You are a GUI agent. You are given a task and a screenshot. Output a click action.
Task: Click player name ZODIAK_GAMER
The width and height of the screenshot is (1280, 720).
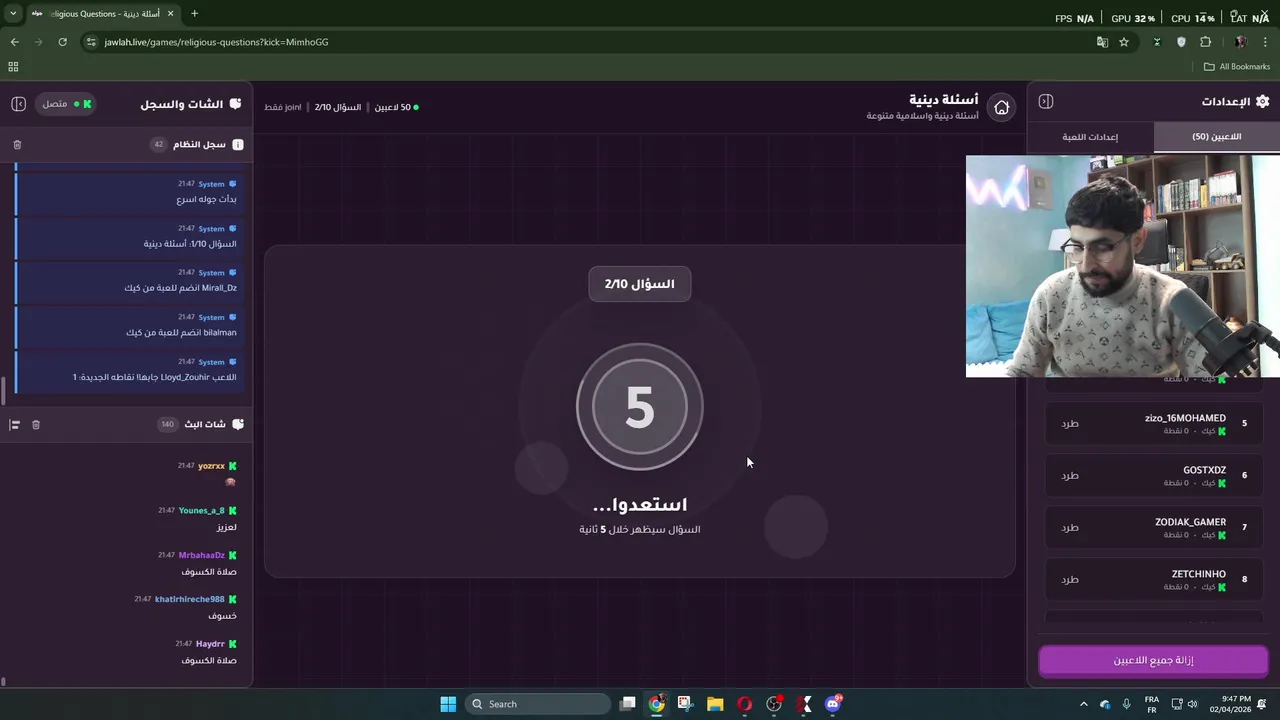1190,522
